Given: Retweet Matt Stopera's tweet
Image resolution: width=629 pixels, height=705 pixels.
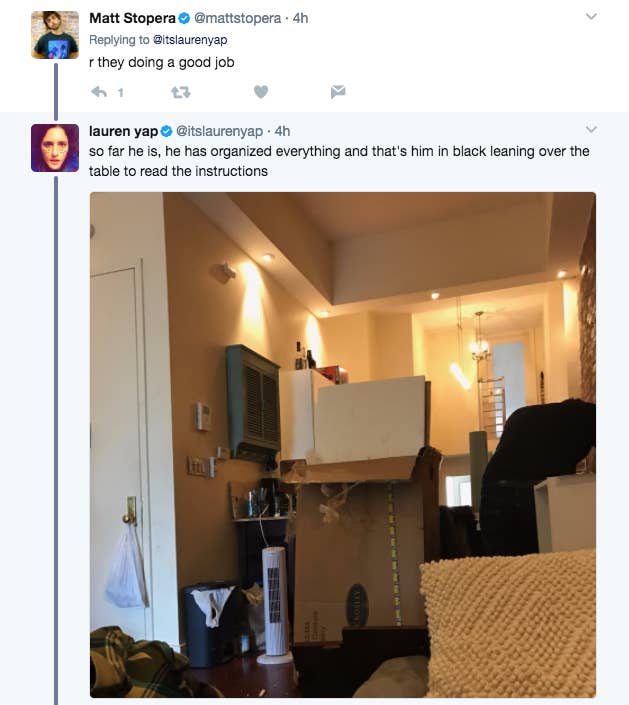Looking at the screenshot, I should pyautogui.click(x=181, y=92).
